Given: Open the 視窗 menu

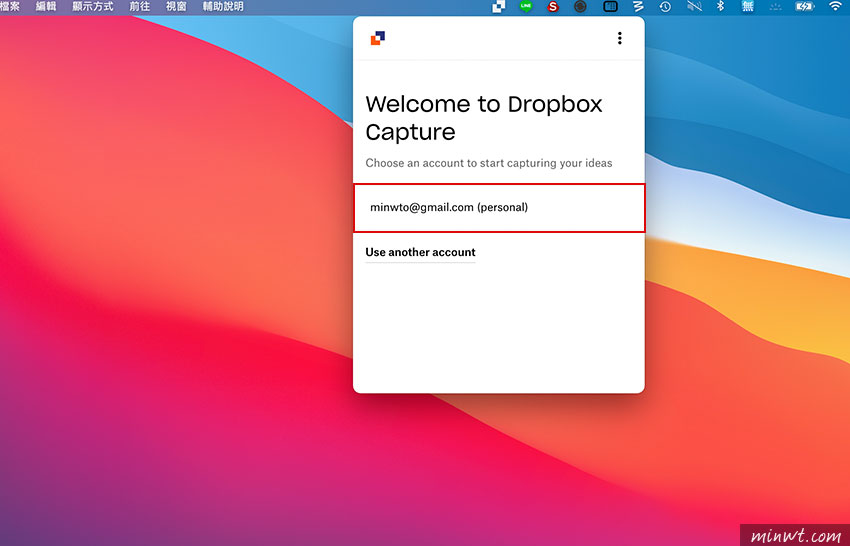Looking at the screenshot, I should tap(176, 7).
